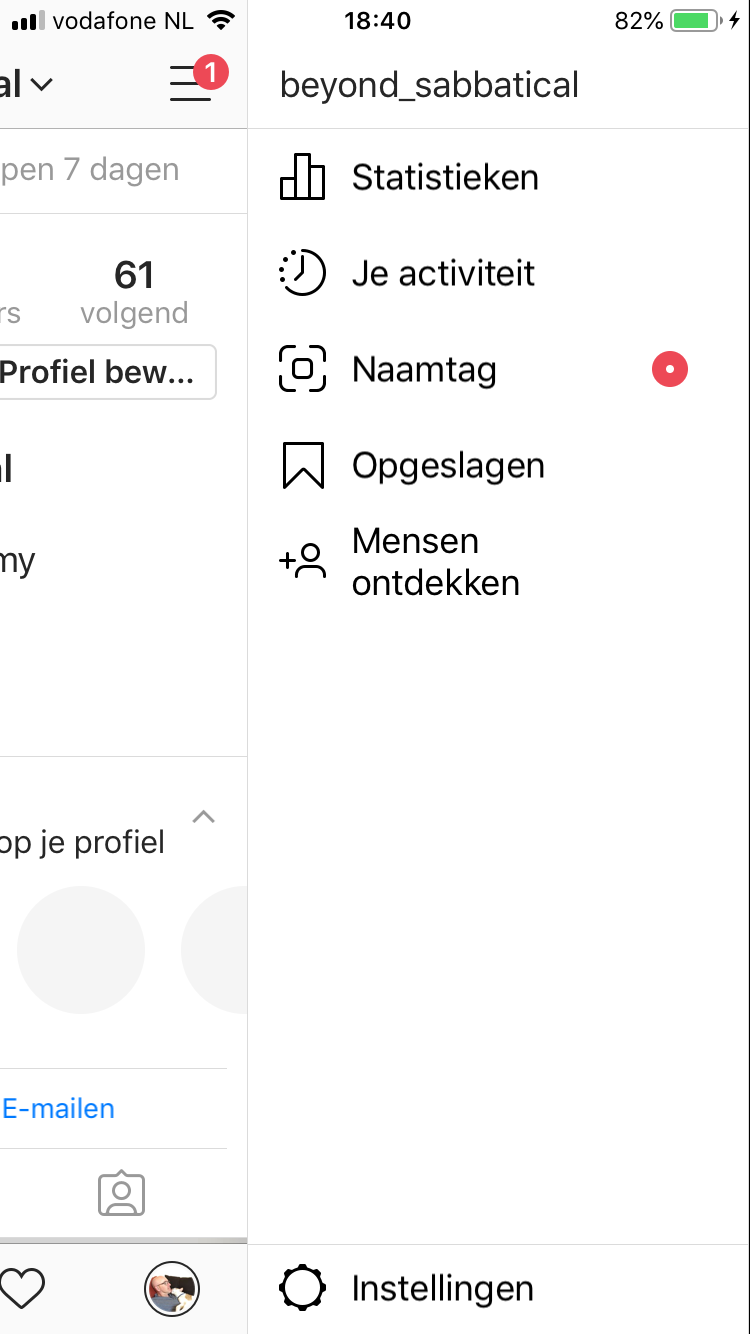Screen dimensions: 750x1334
Task: Tap the Opgeslagen bookmark icon
Action: pyautogui.click(x=302, y=466)
